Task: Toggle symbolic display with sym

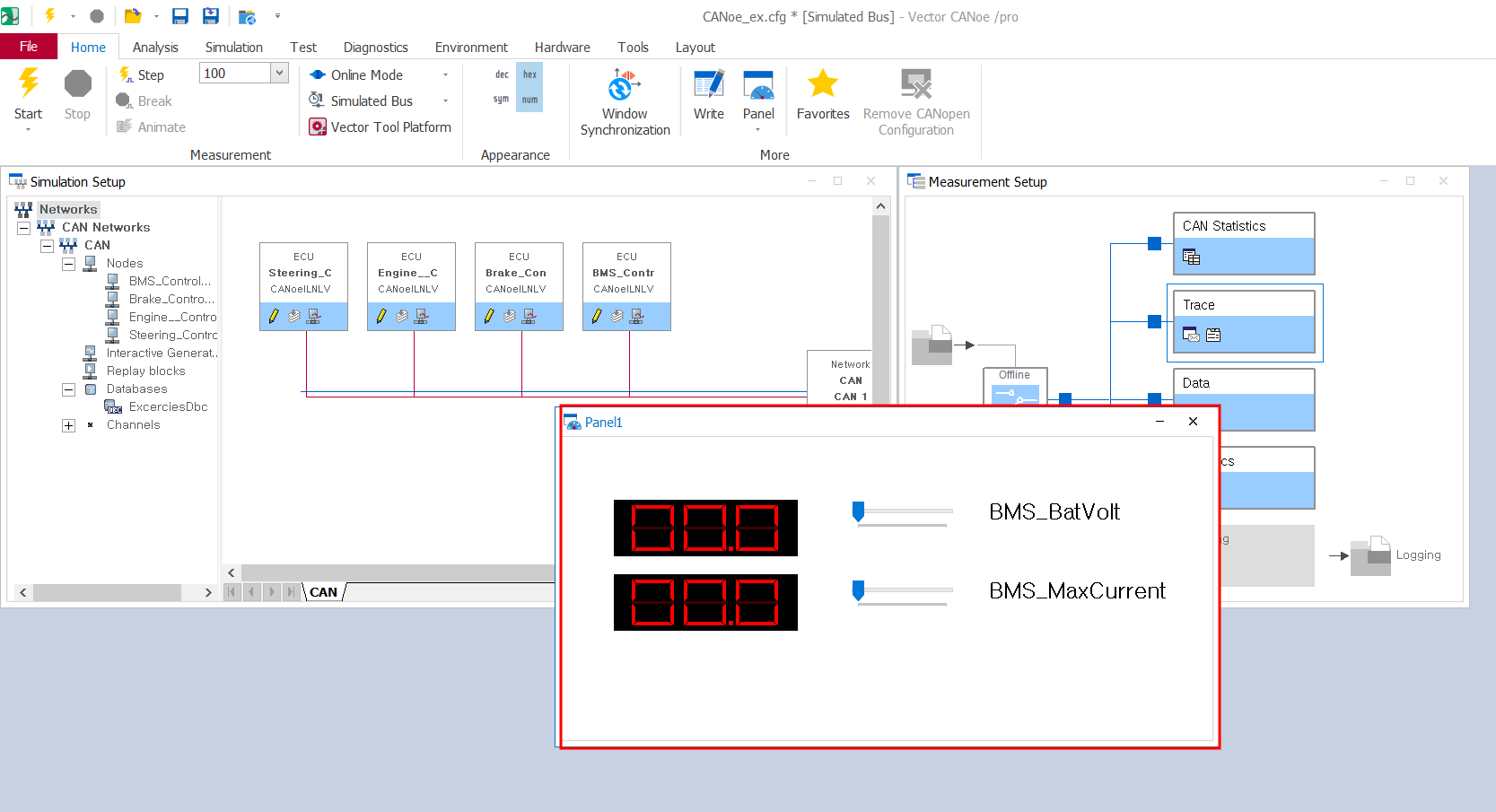Action: point(502,100)
